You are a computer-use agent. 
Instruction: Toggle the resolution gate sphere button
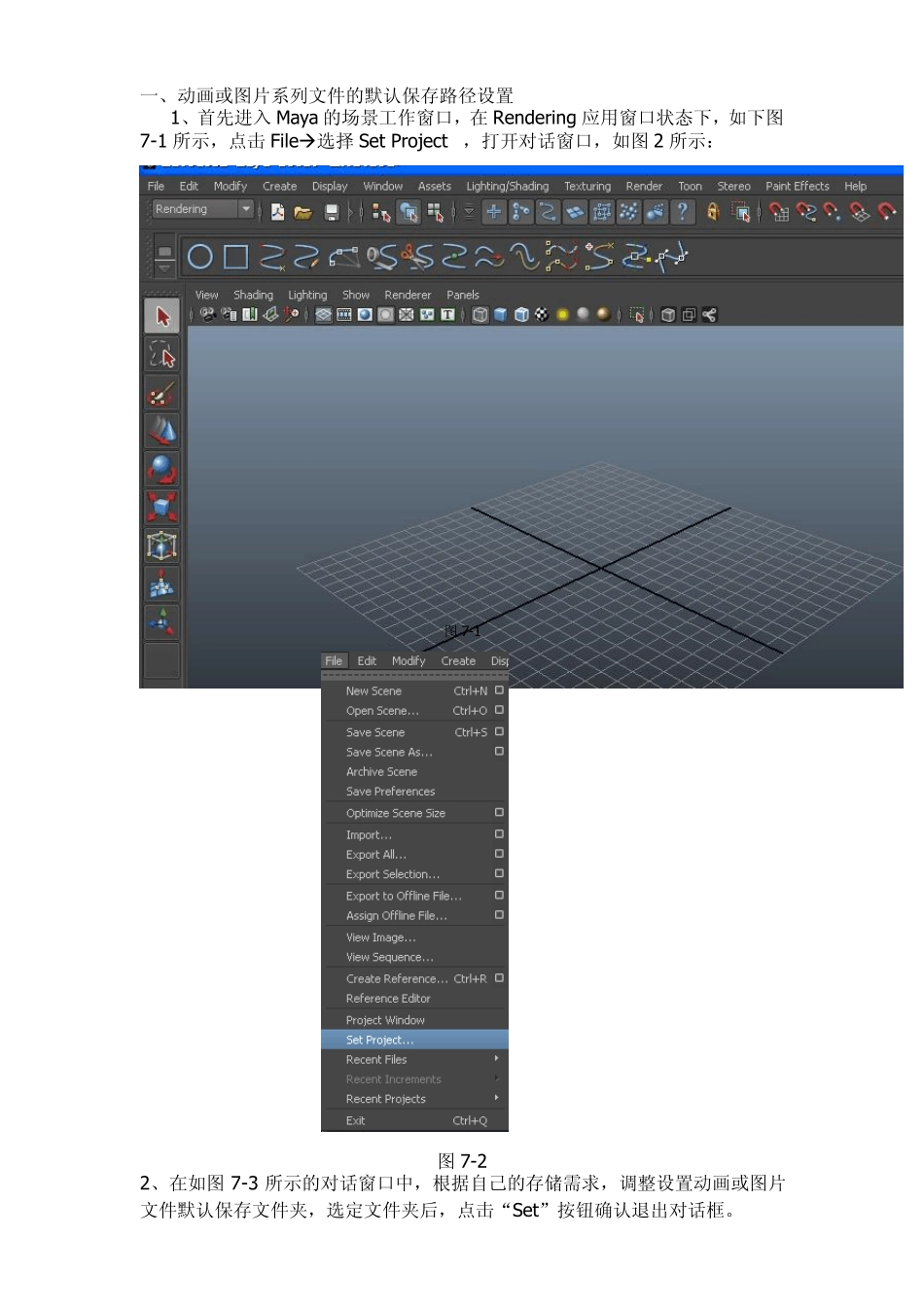click(365, 314)
